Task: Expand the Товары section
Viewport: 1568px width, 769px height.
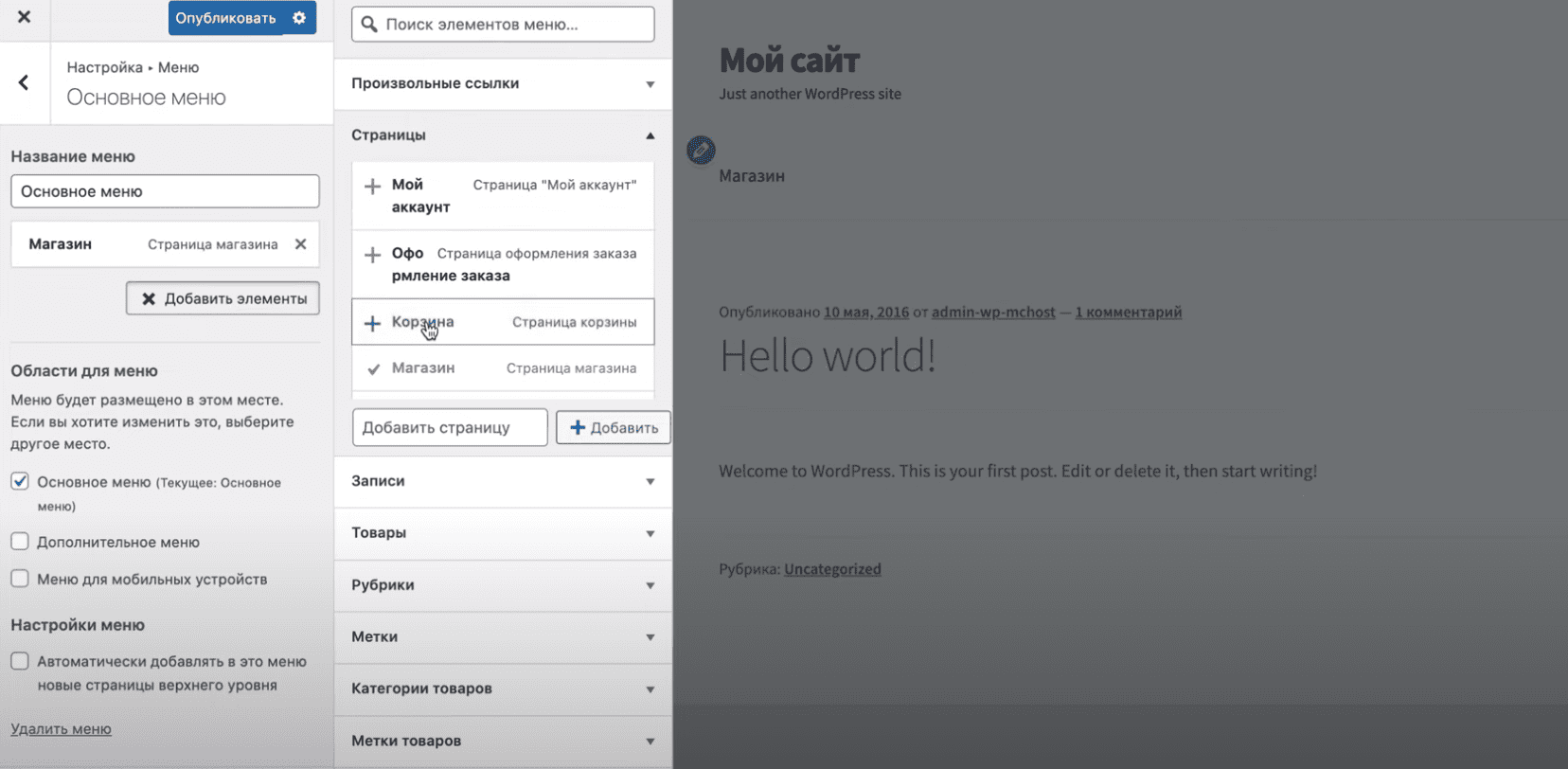Action: point(503,533)
